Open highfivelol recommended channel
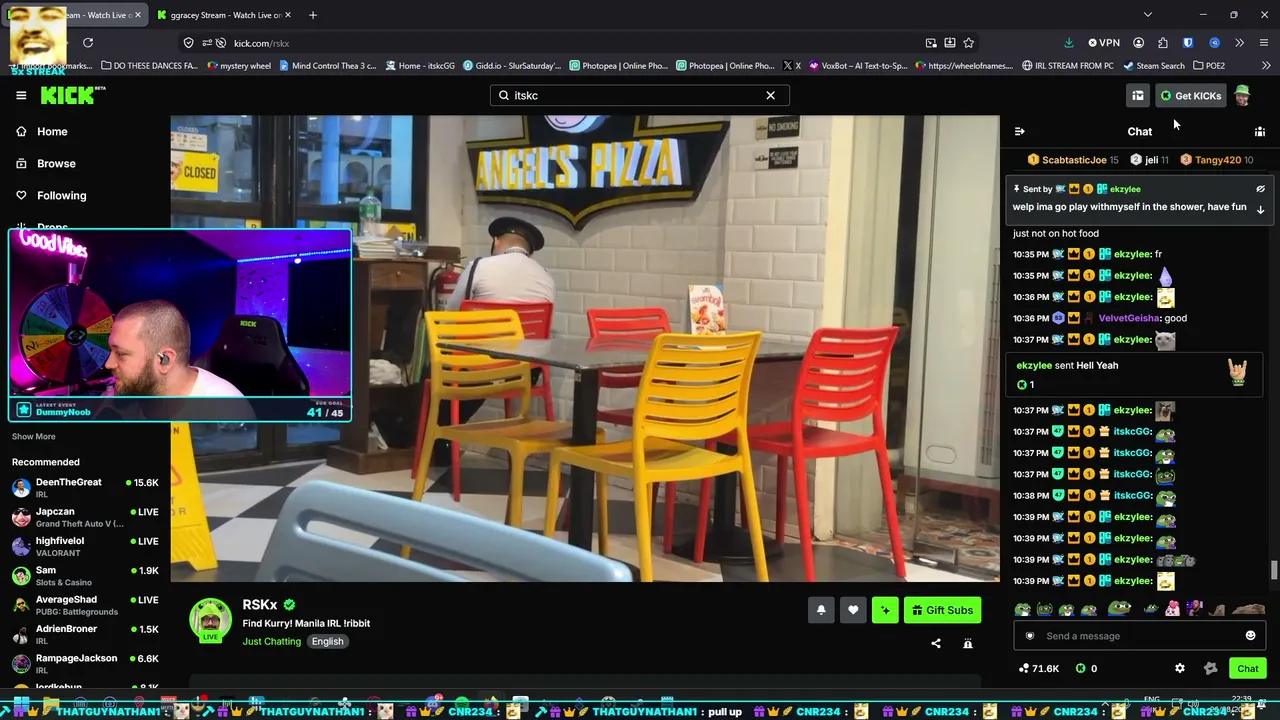 tap(85, 546)
